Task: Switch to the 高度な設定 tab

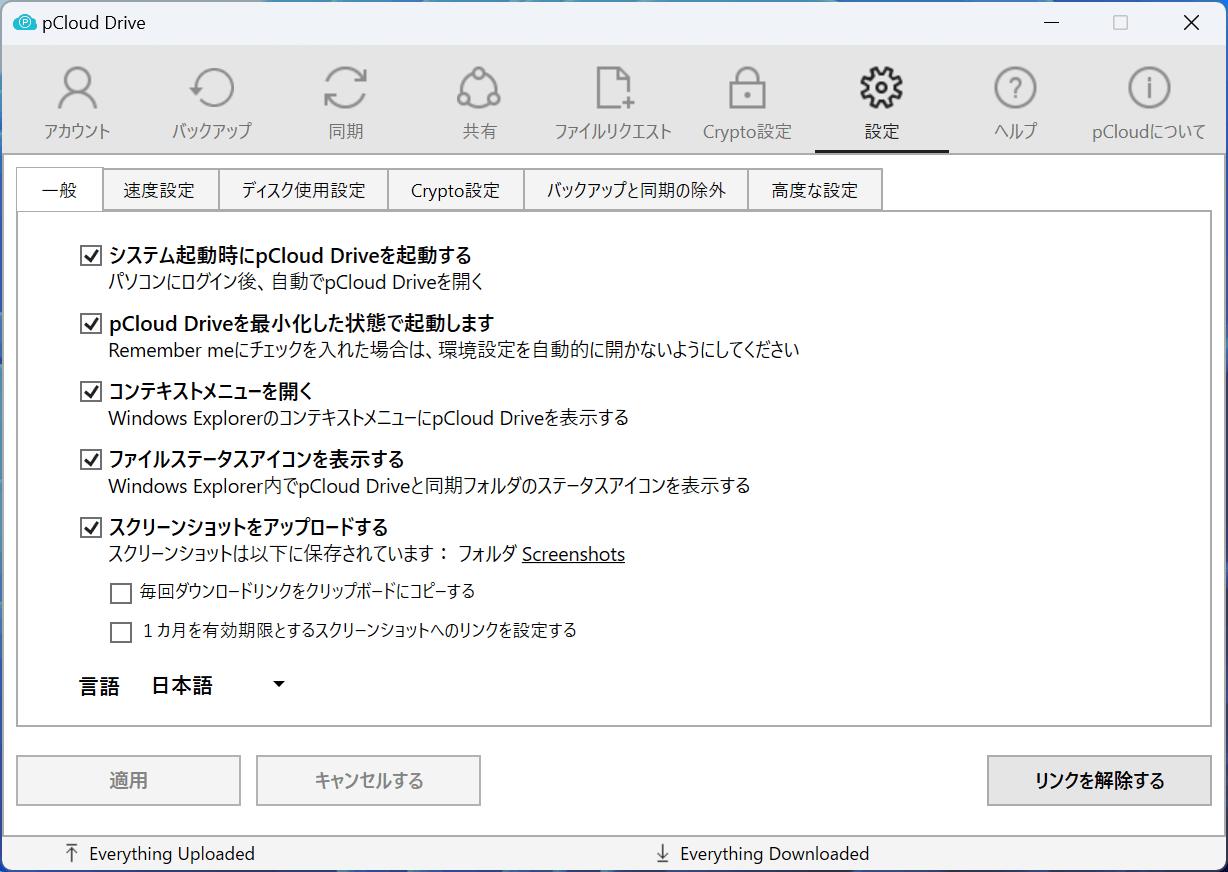Action: click(x=815, y=190)
